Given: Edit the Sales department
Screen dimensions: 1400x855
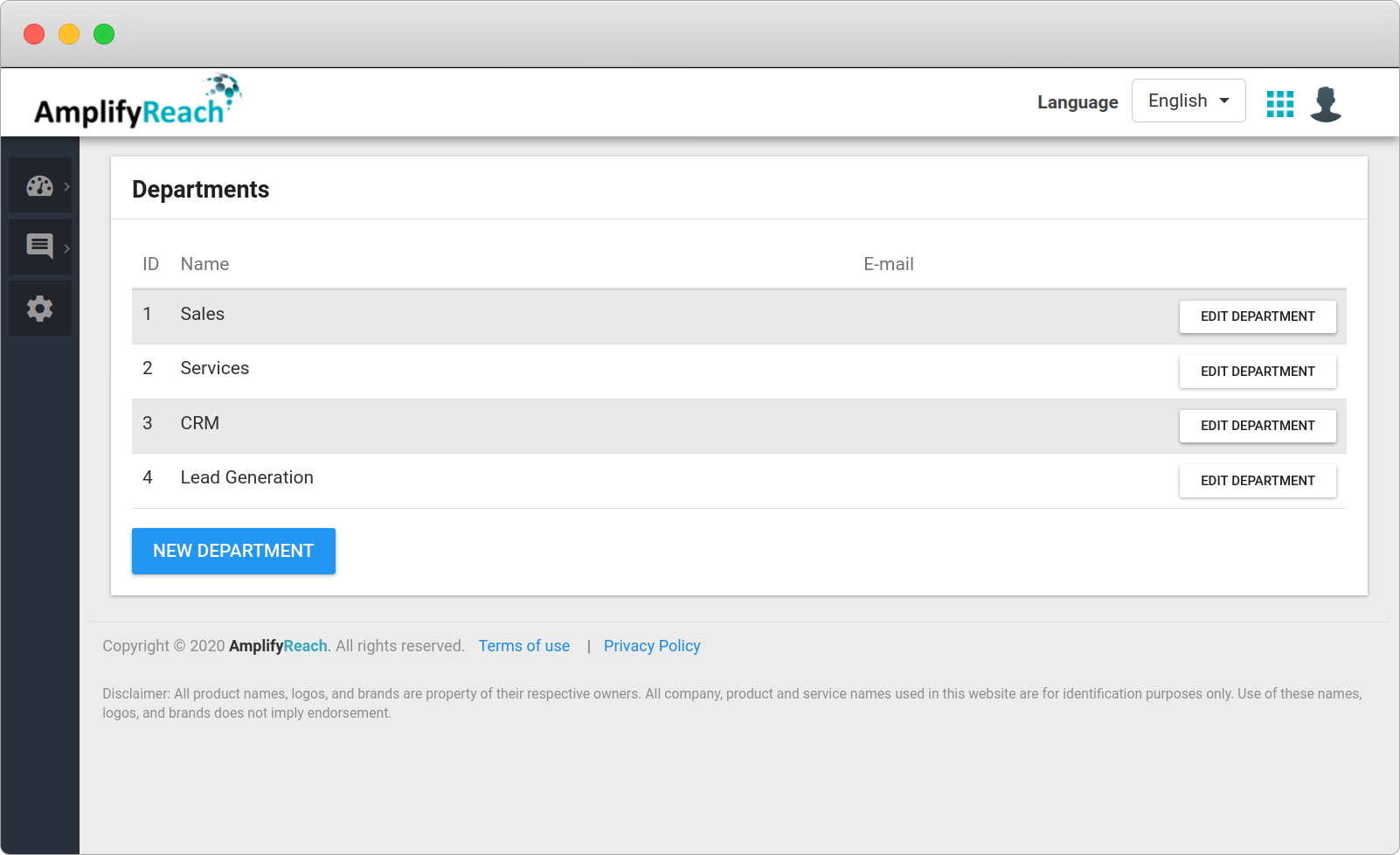Looking at the screenshot, I should coord(1257,316).
